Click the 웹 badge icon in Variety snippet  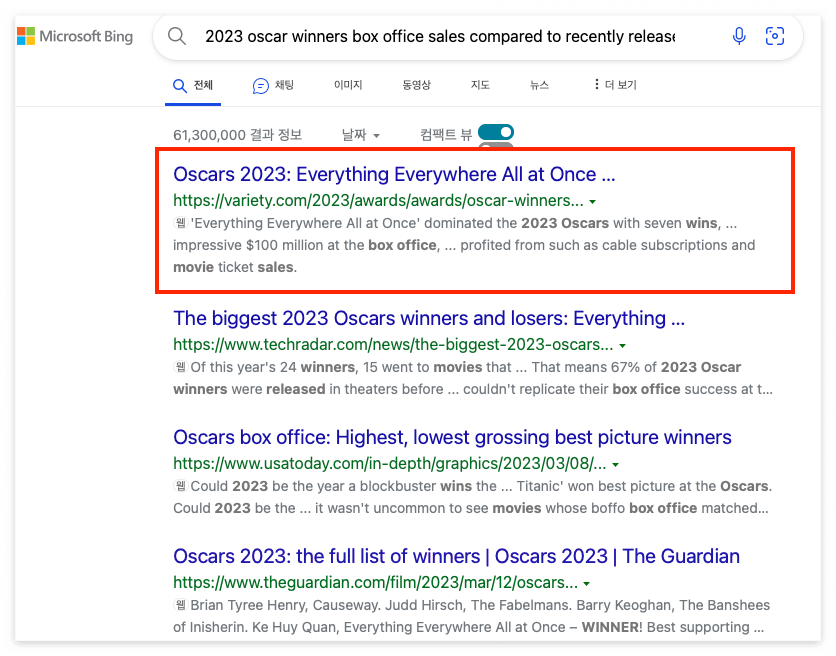tap(181, 222)
